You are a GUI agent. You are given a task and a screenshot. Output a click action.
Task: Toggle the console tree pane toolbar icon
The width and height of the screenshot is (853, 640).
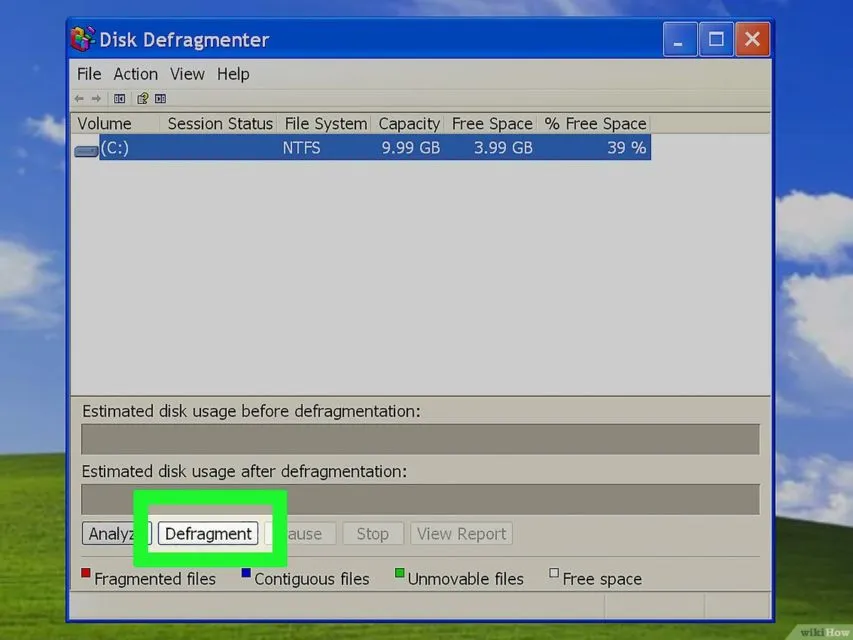coord(120,99)
